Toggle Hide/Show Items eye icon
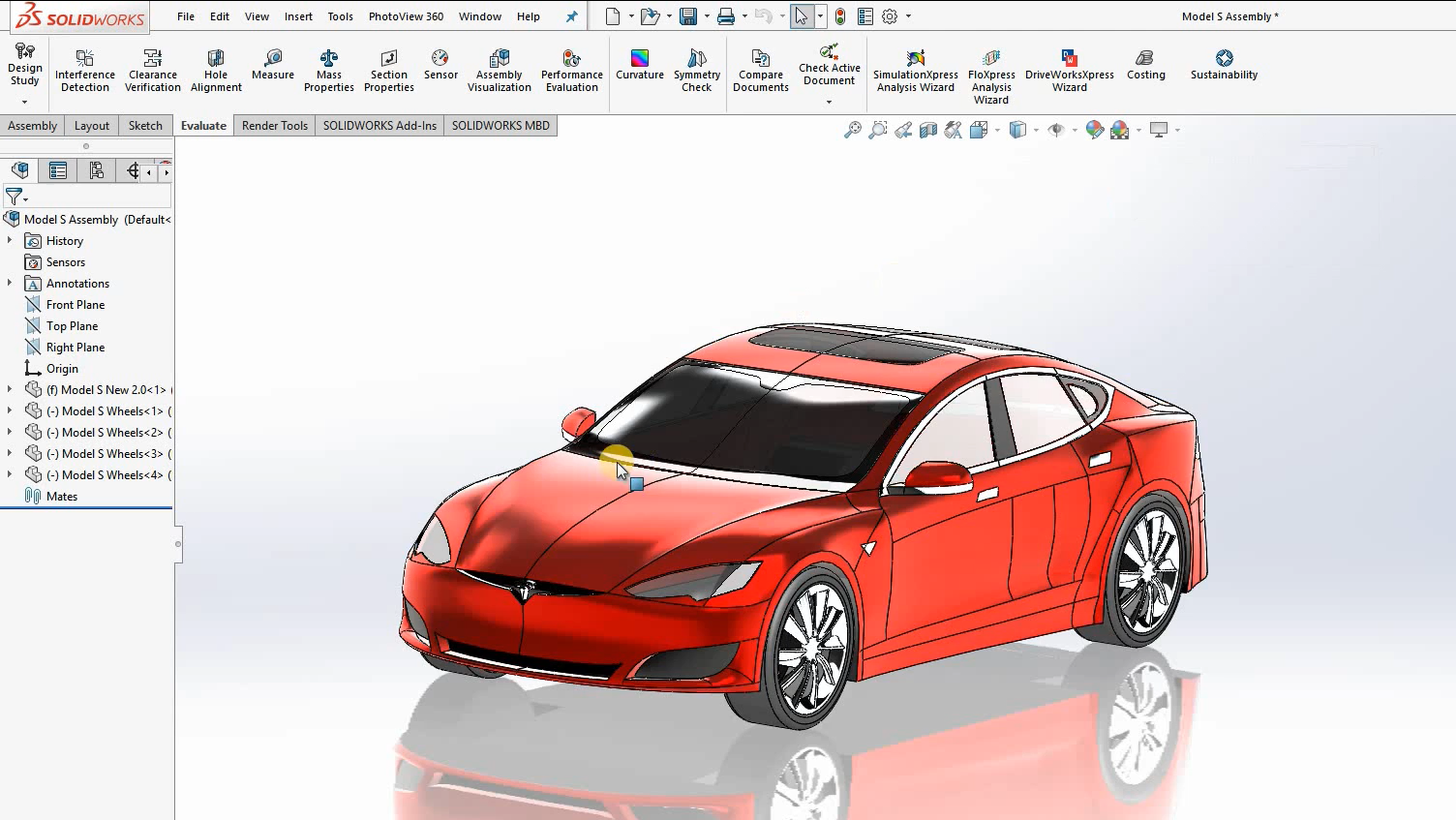This screenshot has height=820, width=1456. (x=1058, y=129)
